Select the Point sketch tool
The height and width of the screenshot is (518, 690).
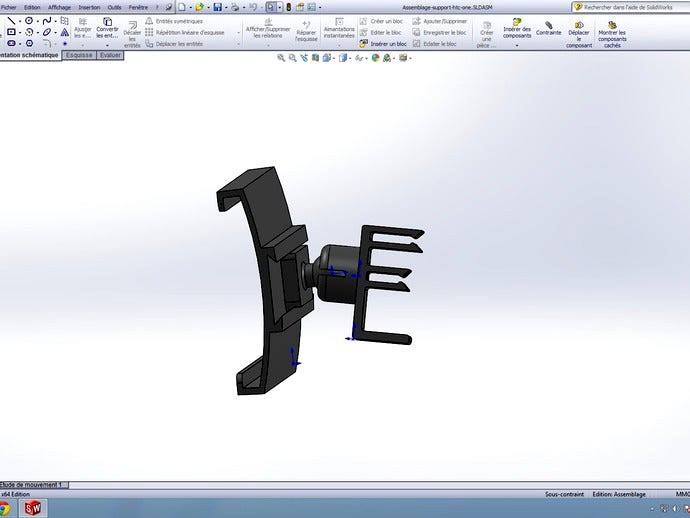(x=65, y=44)
